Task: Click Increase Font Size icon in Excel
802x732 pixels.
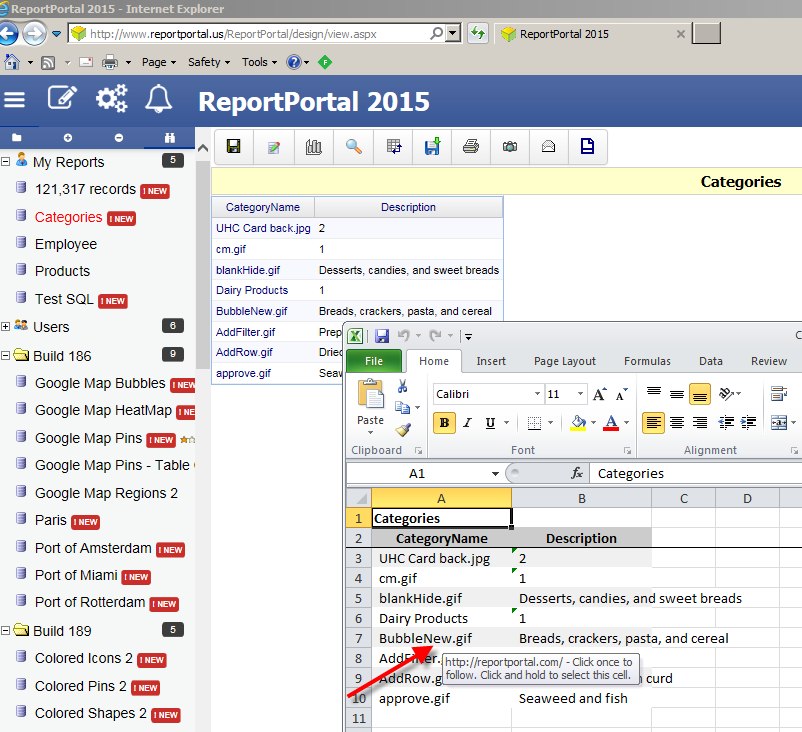Action: click(599, 394)
